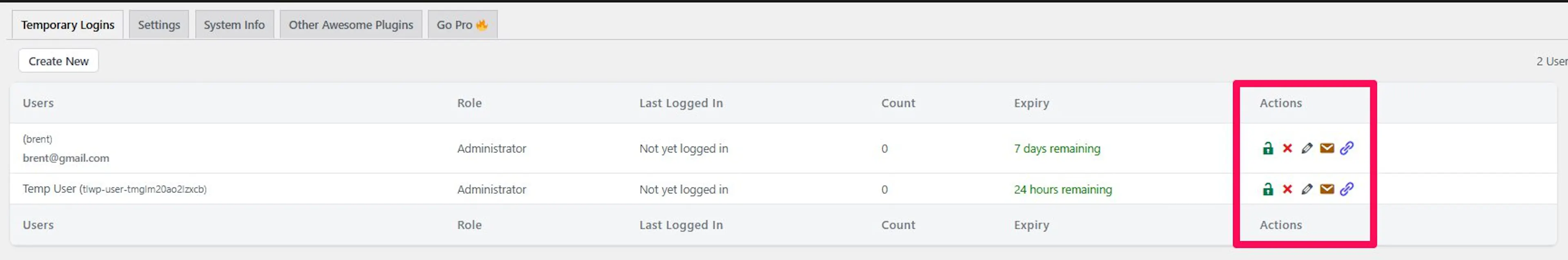Email Temp User's link via envelope icon
Viewport: 1568px width, 260px height.
pyautogui.click(x=1327, y=189)
